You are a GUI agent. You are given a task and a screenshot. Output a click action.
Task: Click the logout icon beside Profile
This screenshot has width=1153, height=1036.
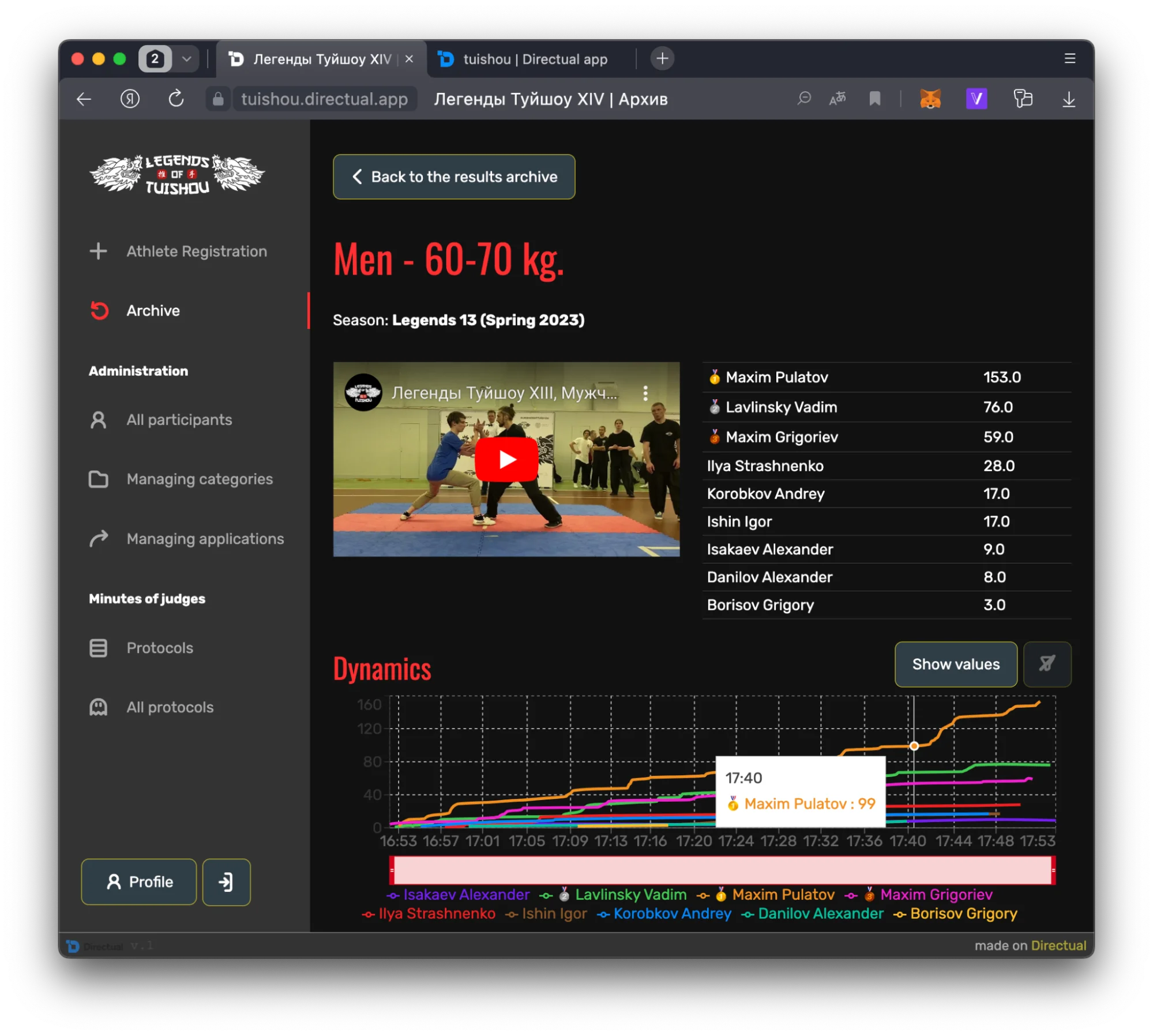pos(226,881)
